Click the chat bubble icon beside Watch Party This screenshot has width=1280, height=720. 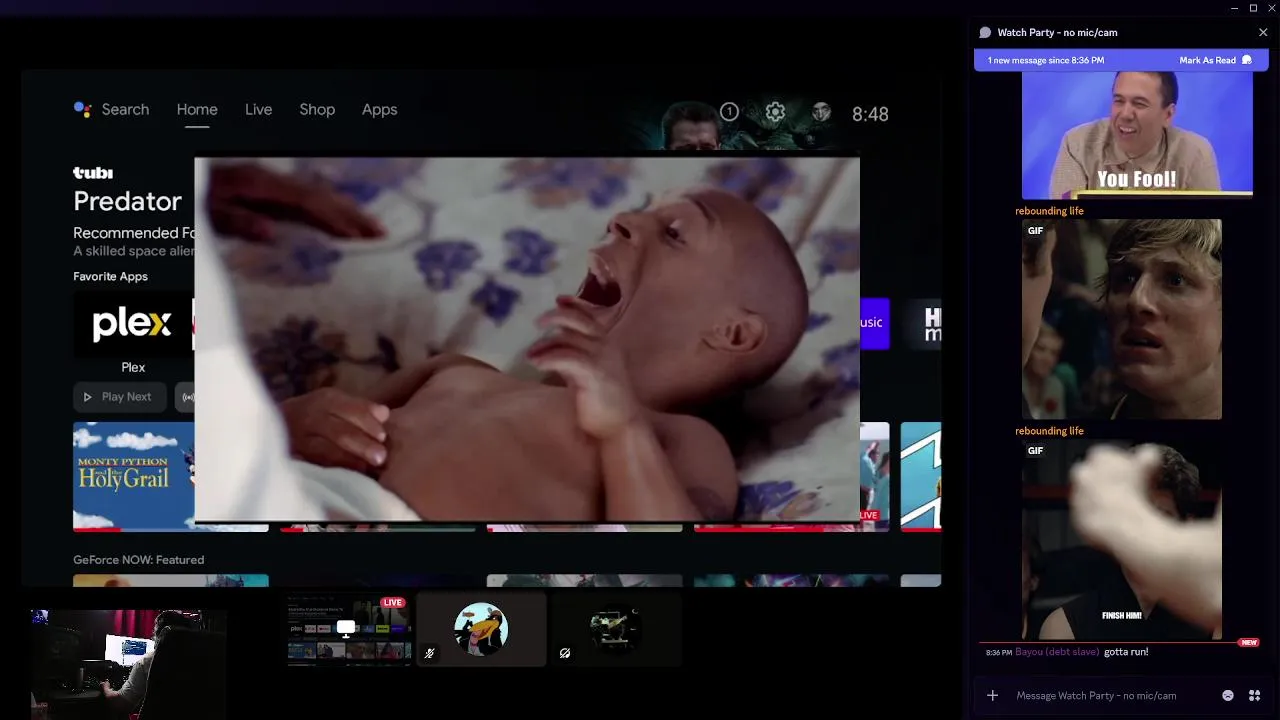pyautogui.click(x=985, y=33)
